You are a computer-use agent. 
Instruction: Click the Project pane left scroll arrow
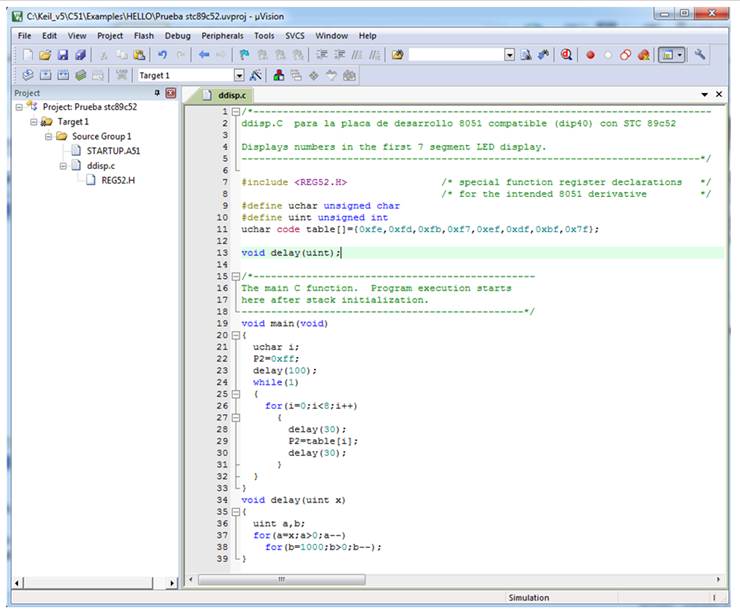click(17, 583)
